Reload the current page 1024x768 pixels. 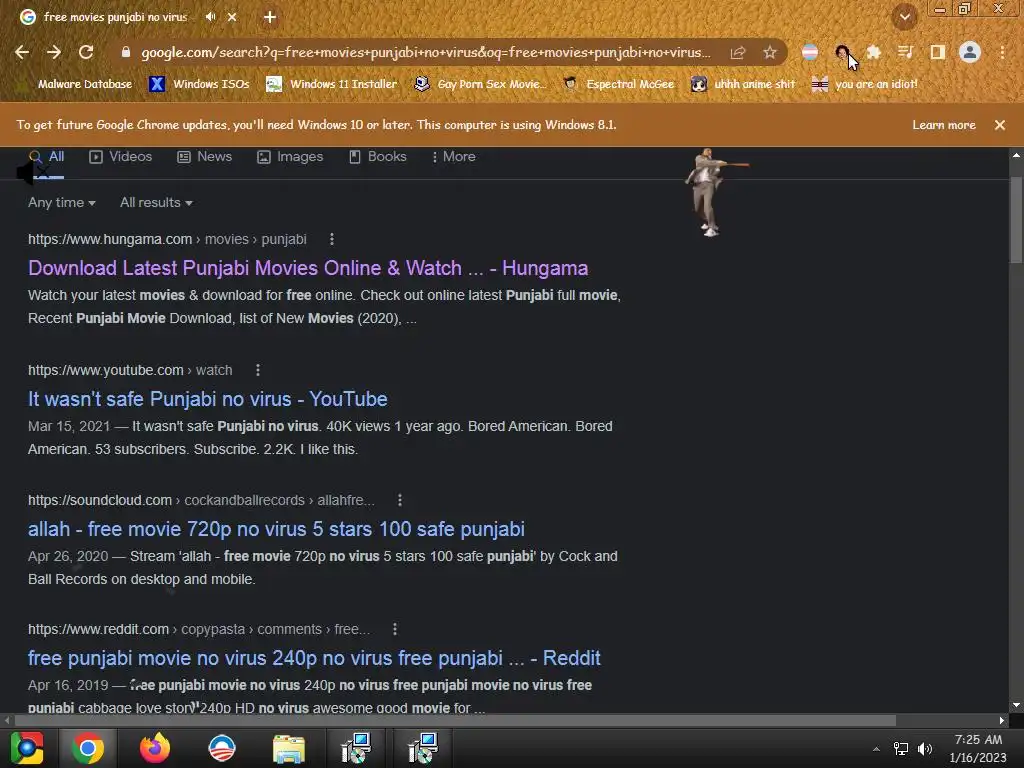(86, 52)
